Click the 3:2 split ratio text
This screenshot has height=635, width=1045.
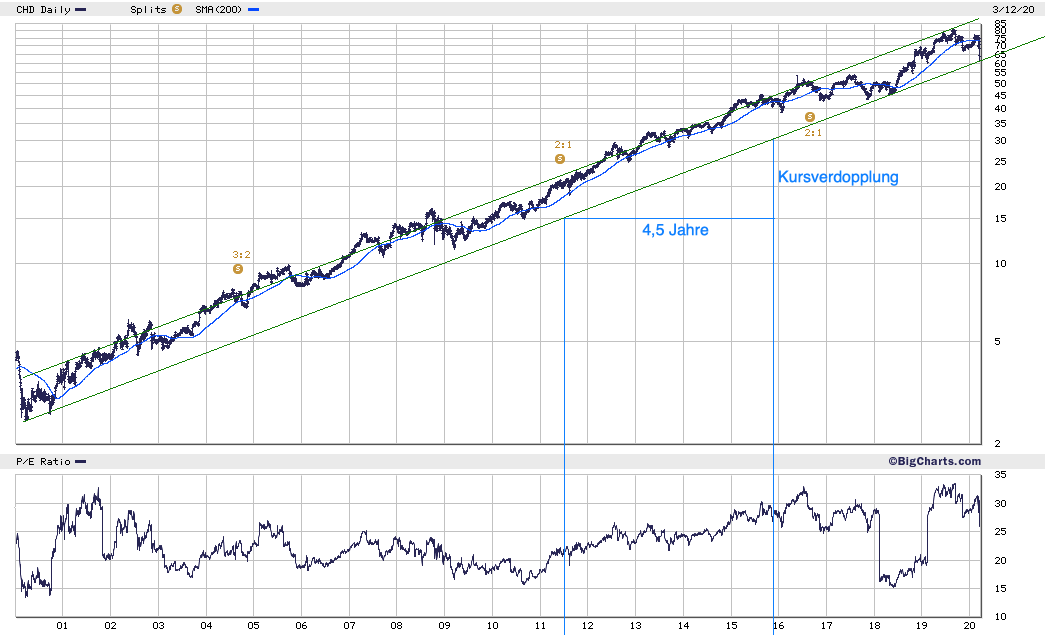click(x=241, y=255)
